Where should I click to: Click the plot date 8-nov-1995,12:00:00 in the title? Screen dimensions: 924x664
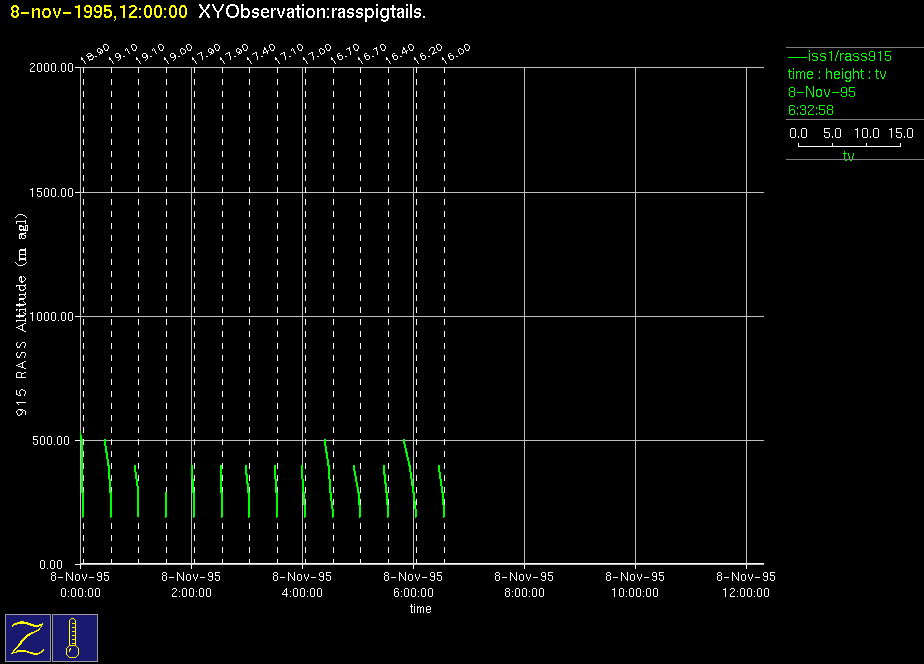(98, 12)
